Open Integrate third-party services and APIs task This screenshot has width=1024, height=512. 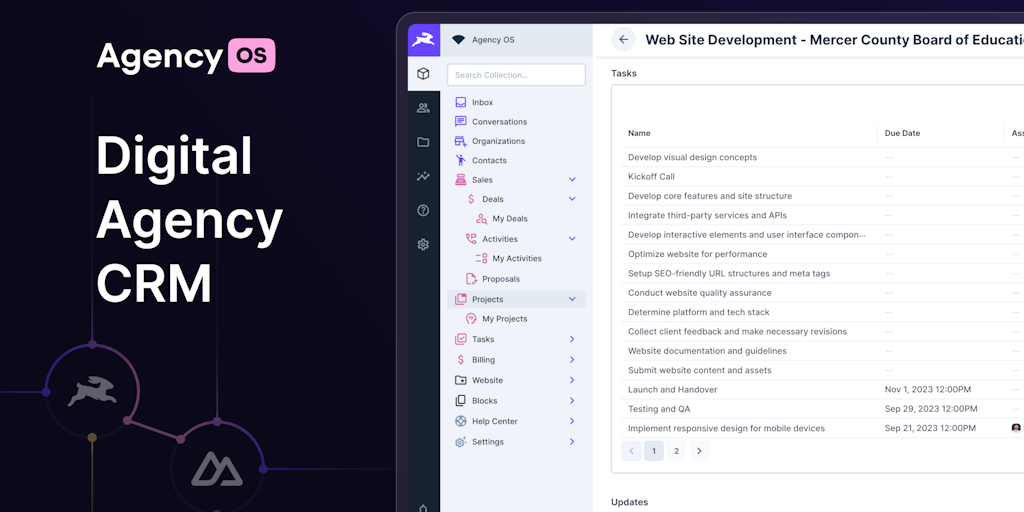707,216
